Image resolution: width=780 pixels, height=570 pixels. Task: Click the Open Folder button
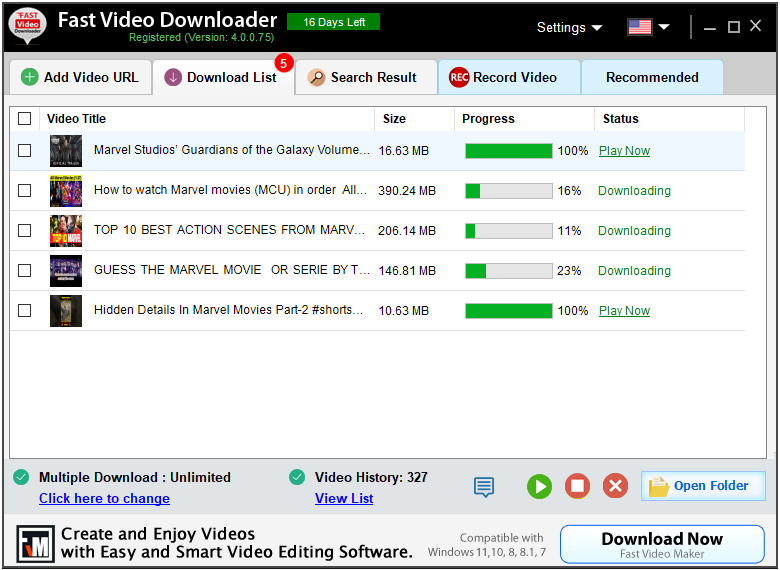(702, 486)
